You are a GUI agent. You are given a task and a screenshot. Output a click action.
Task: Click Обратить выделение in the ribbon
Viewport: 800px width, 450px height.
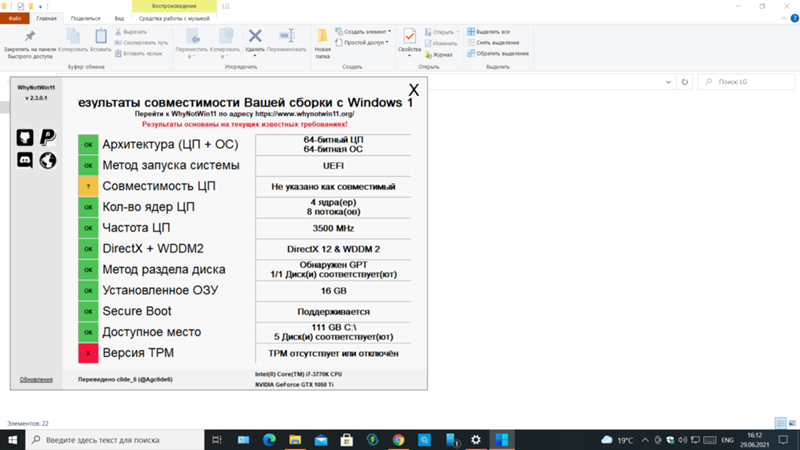pos(498,53)
